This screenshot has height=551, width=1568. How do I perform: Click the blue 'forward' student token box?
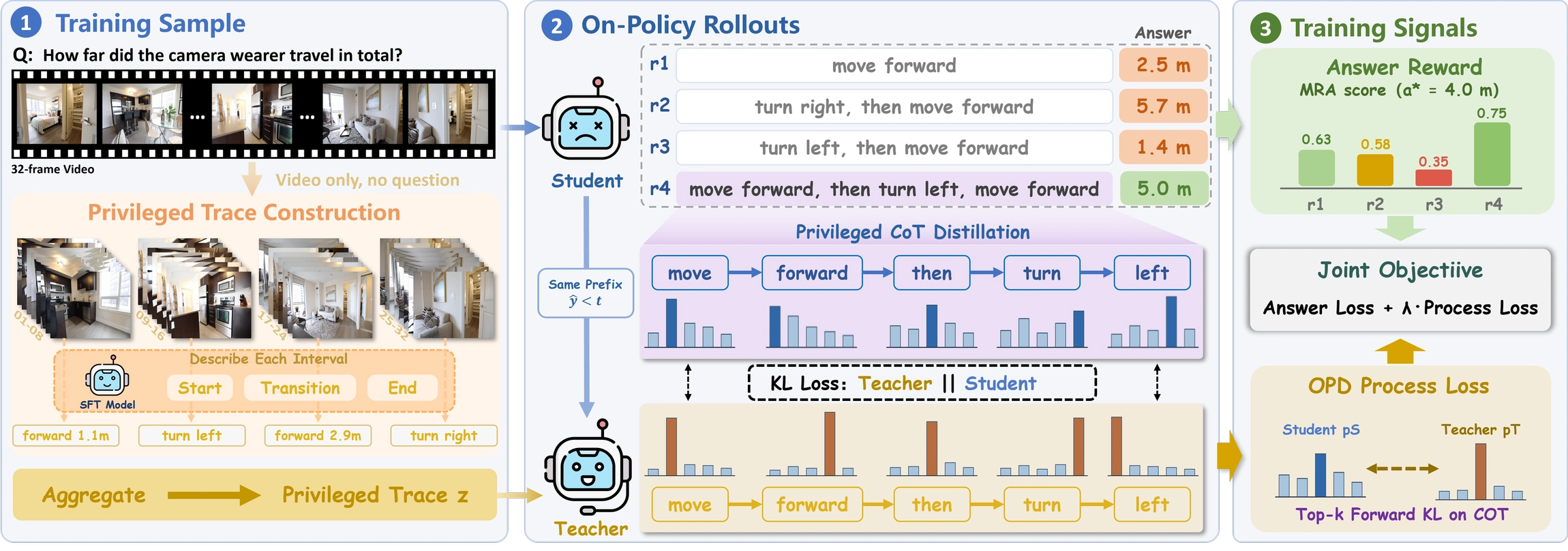[x=812, y=273]
